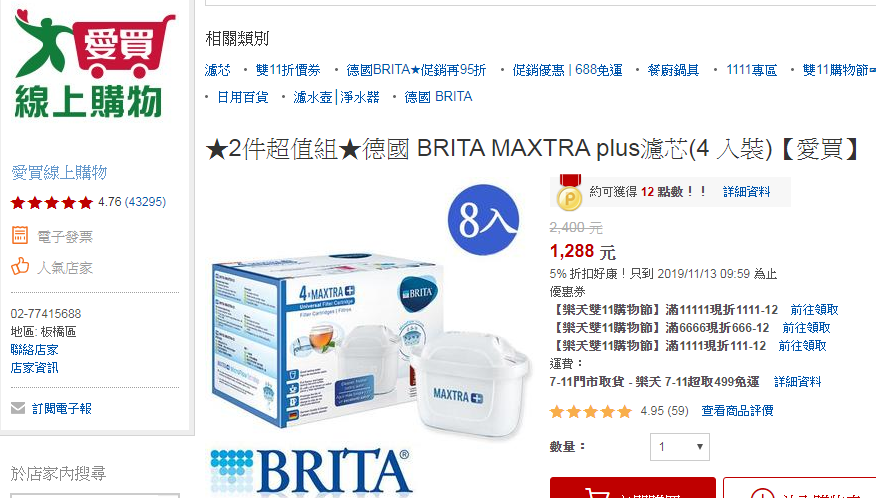View 詳細資料 for shipping fee
The height and width of the screenshot is (498, 876).
coord(797,382)
